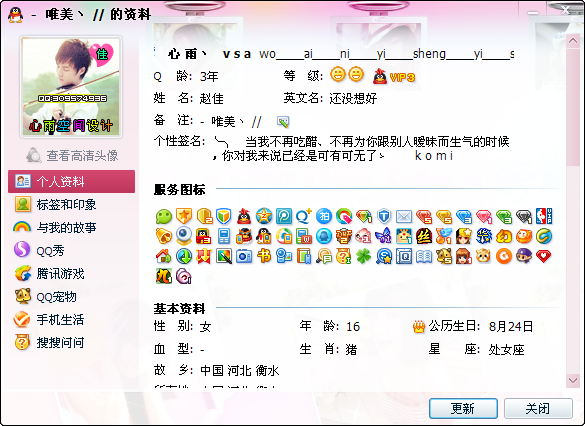The image size is (585, 426).
Task: Click the orange speaker horn icon
Action: (163, 236)
